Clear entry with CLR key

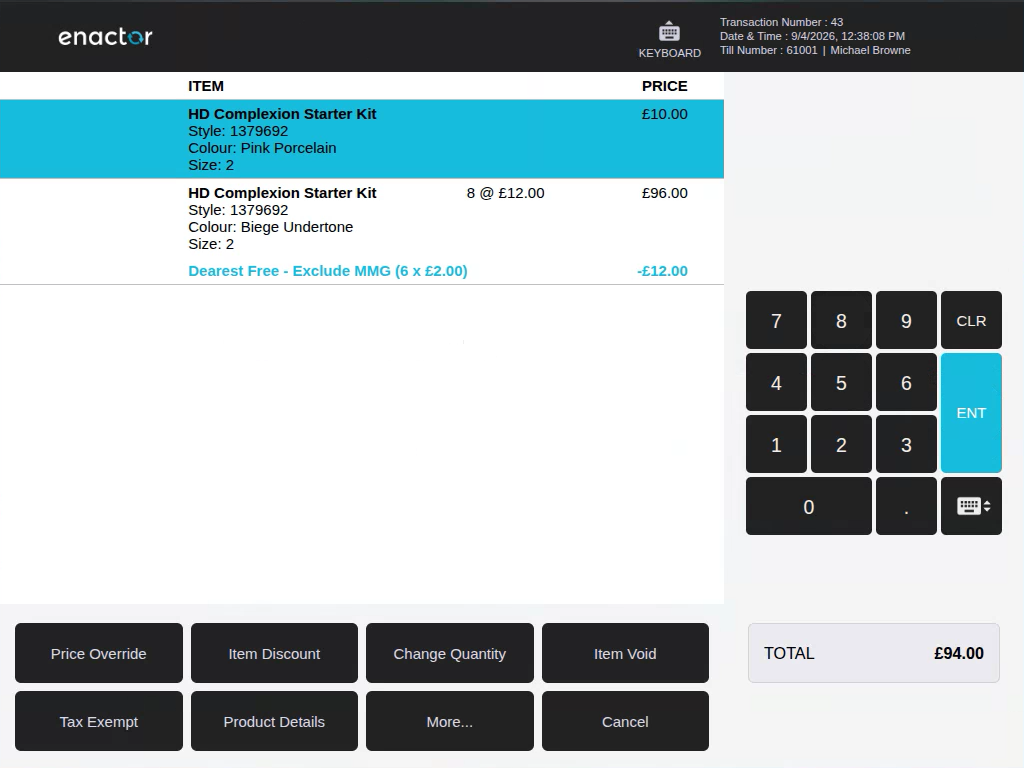971,320
